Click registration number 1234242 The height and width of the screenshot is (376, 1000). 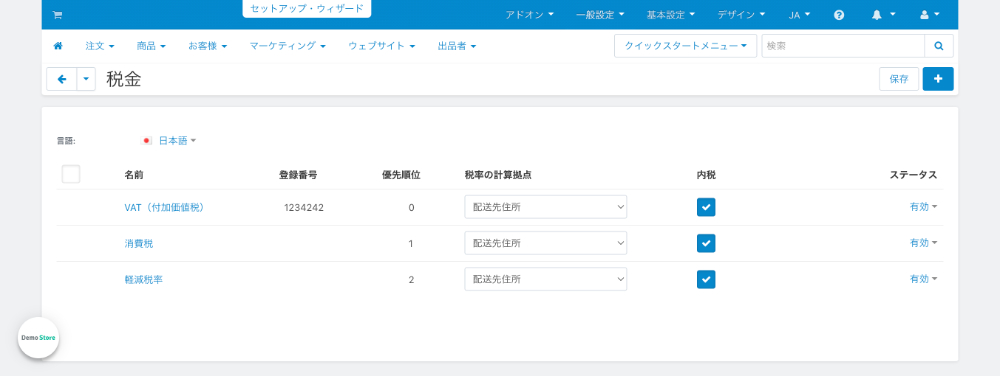(x=304, y=207)
